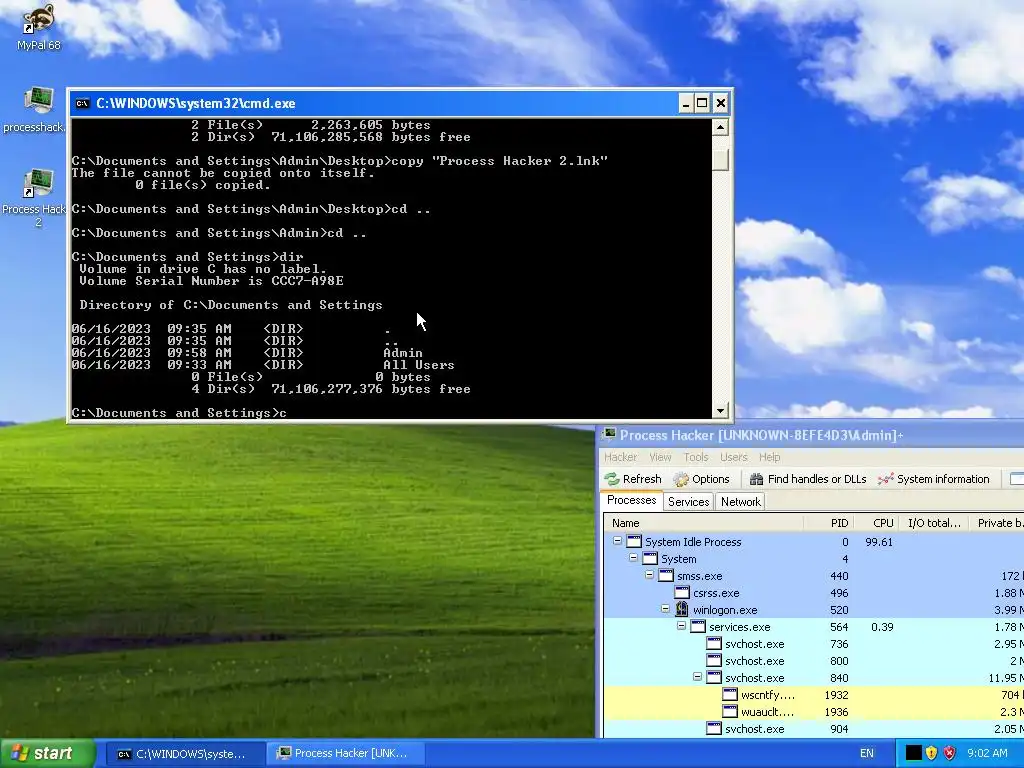
Task: Click the cmd scrollbar down arrow
Action: coord(720,411)
